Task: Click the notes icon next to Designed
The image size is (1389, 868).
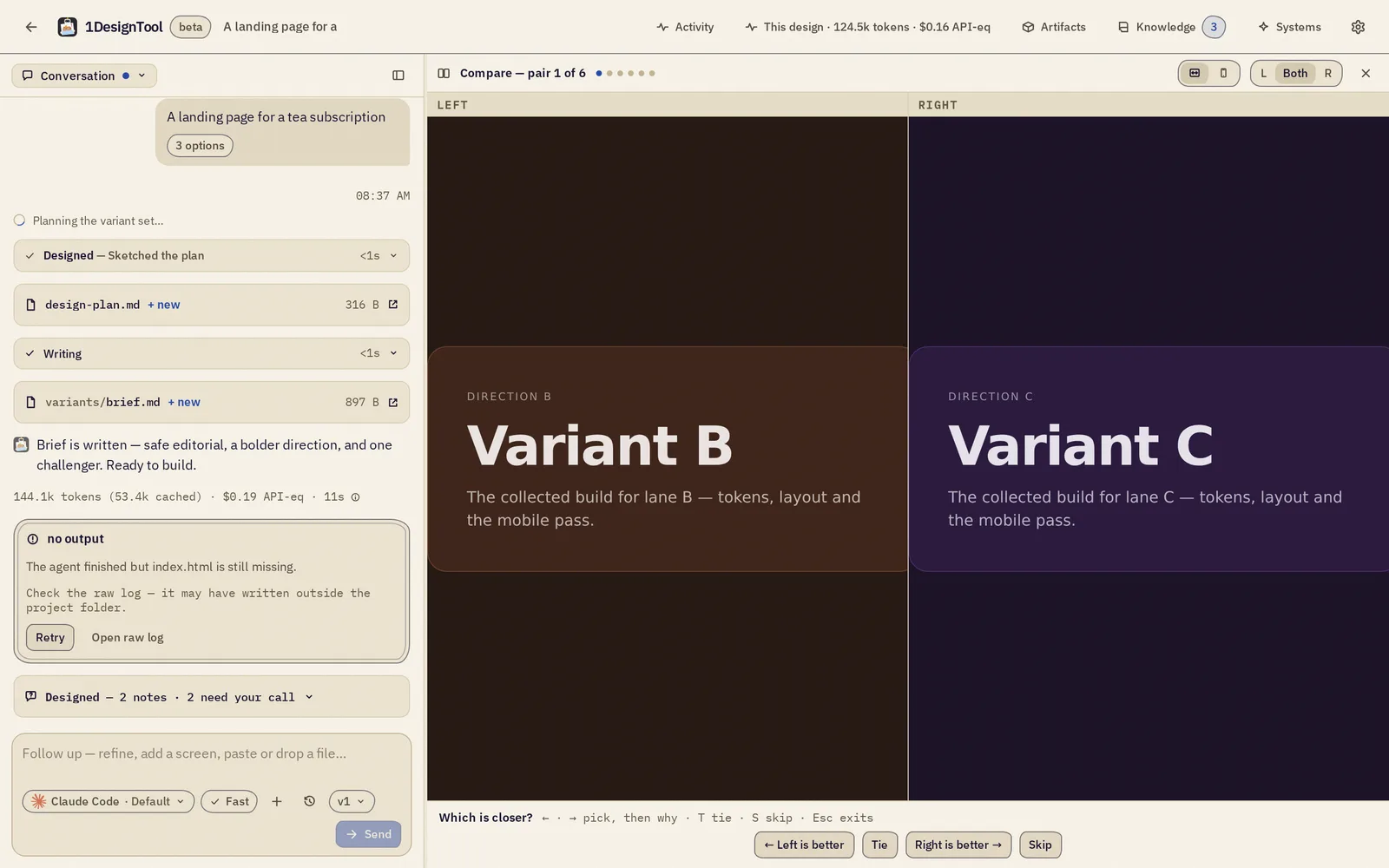Action: (31, 697)
